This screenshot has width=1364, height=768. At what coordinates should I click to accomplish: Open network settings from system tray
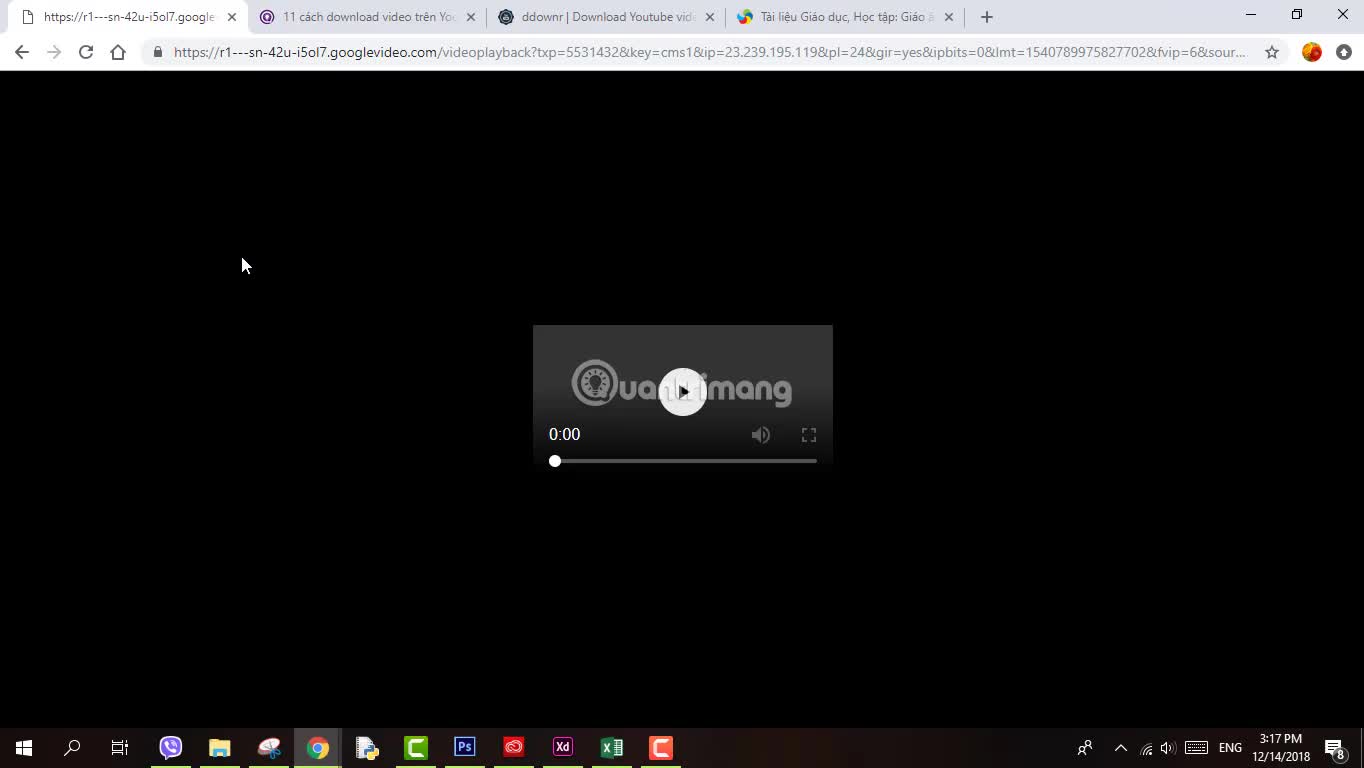click(x=1146, y=748)
